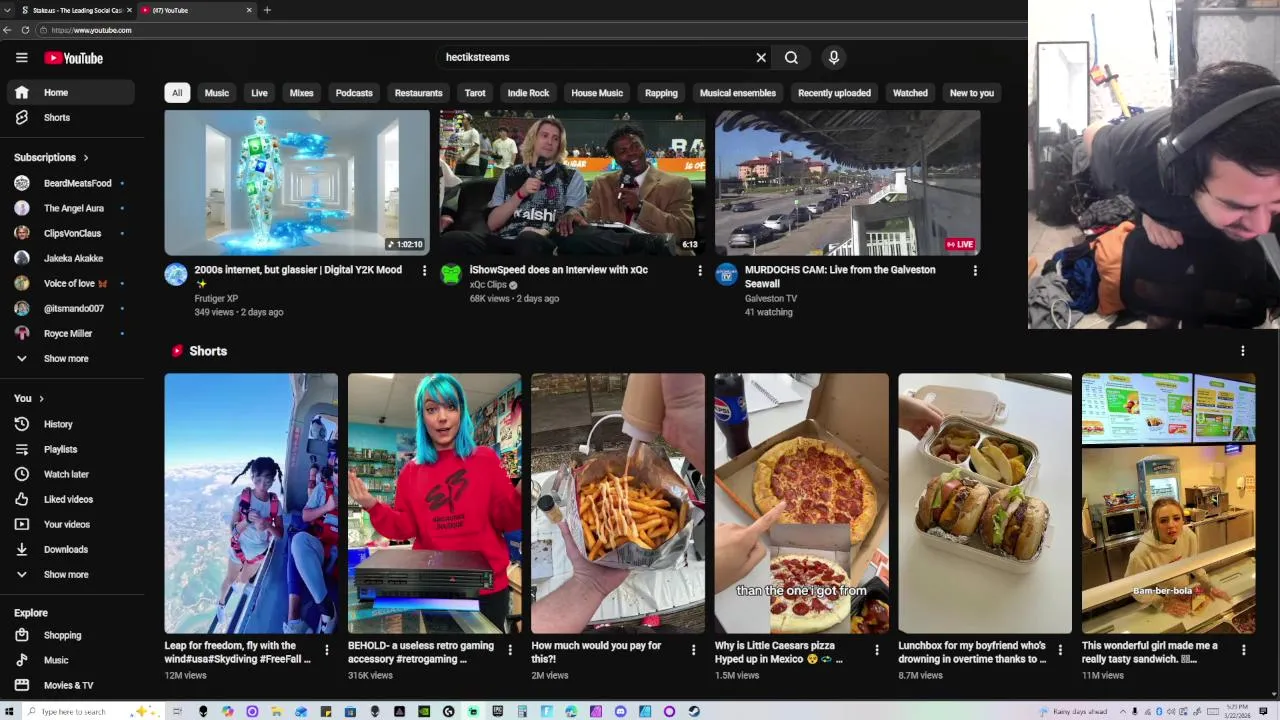The width and height of the screenshot is (1280, 720).
Task: Open Frutiger XP channel link
Action: pos(216,298)
